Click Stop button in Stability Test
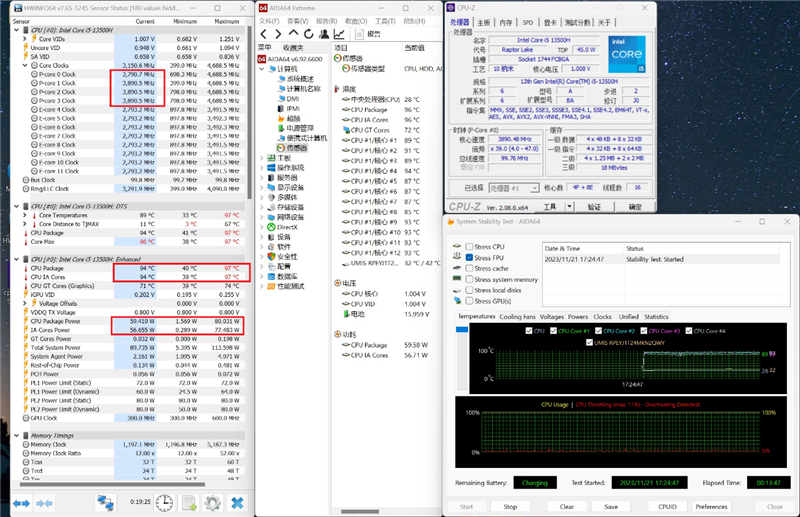Image resolution: width=800 pixels, height=517 pixels. (510, 507)
